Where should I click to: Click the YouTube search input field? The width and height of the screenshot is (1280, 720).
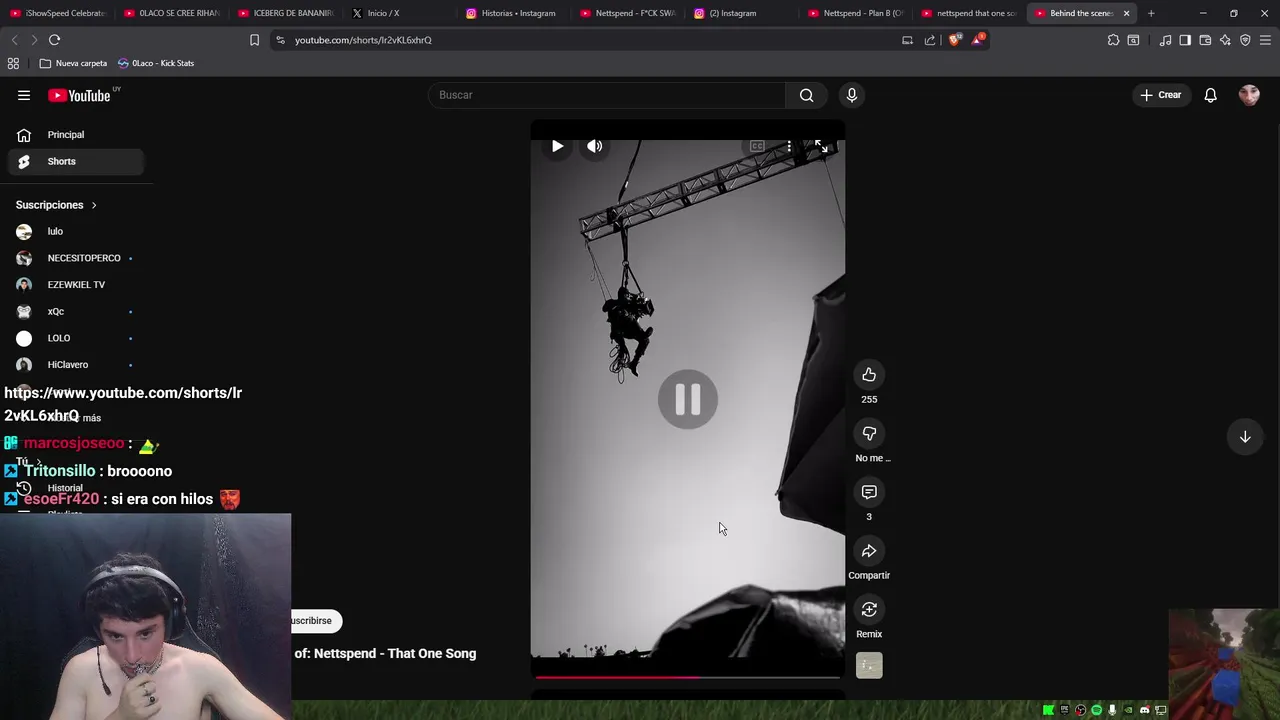(607, 95)
